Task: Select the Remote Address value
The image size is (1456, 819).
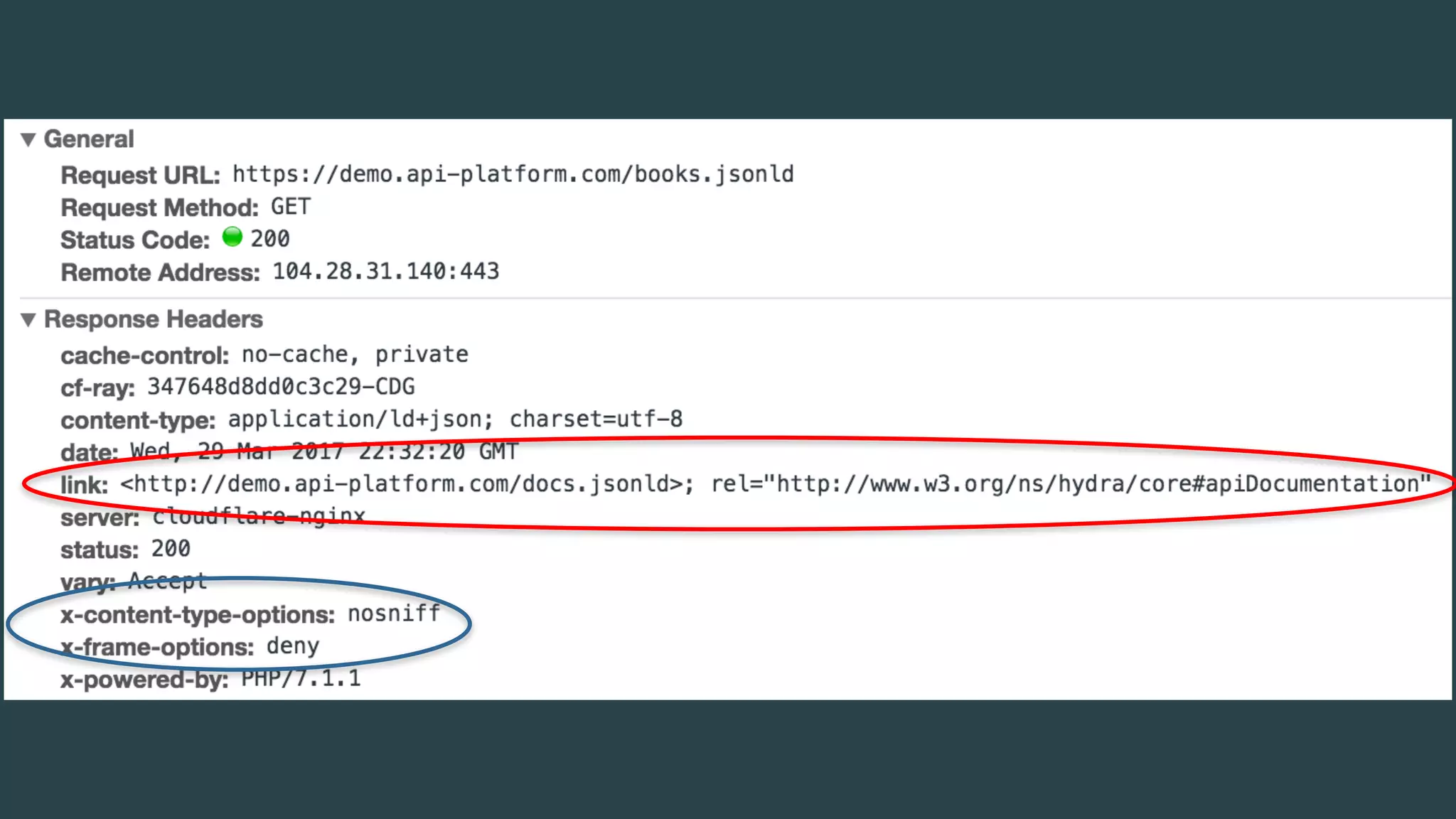Action: click(x=386, y=272)
